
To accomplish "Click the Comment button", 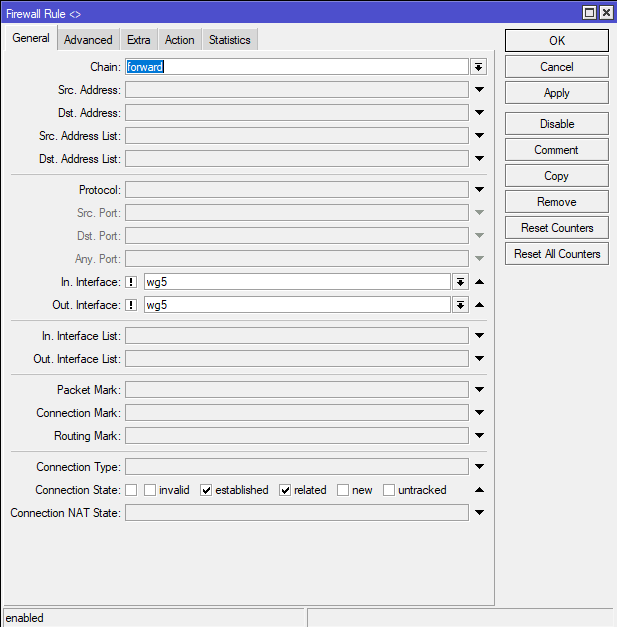I will click(x=557, y=150).
